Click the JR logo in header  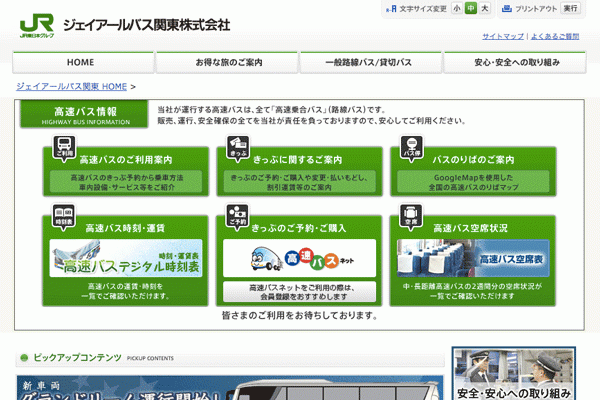(37, 26)
